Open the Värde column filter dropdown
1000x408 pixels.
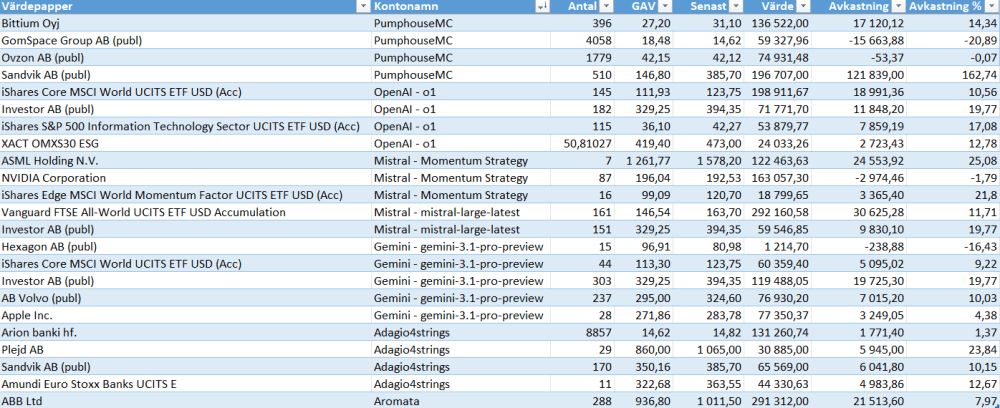pyautogui.click(x=803, y=6)
